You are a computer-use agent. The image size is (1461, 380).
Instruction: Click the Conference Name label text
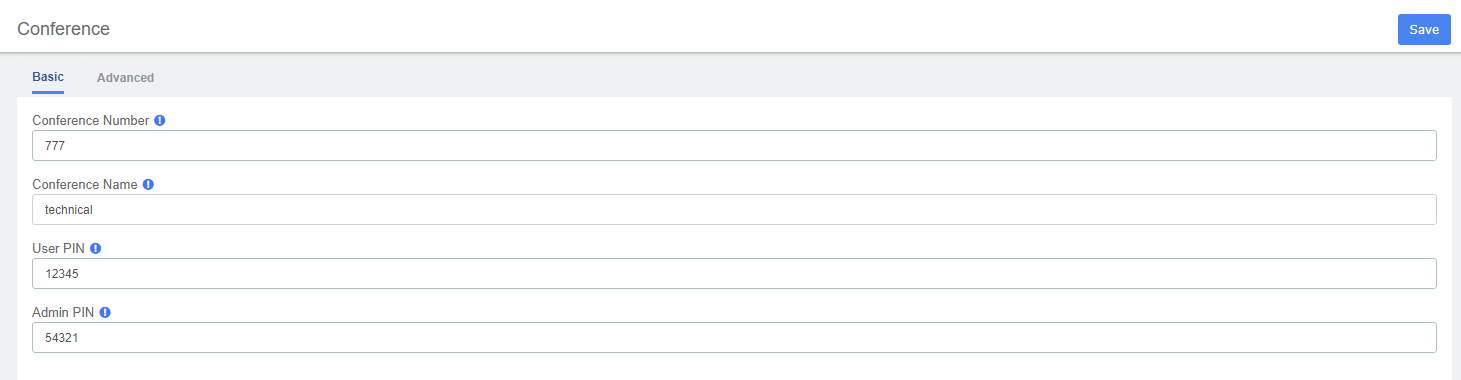point(85,184)
